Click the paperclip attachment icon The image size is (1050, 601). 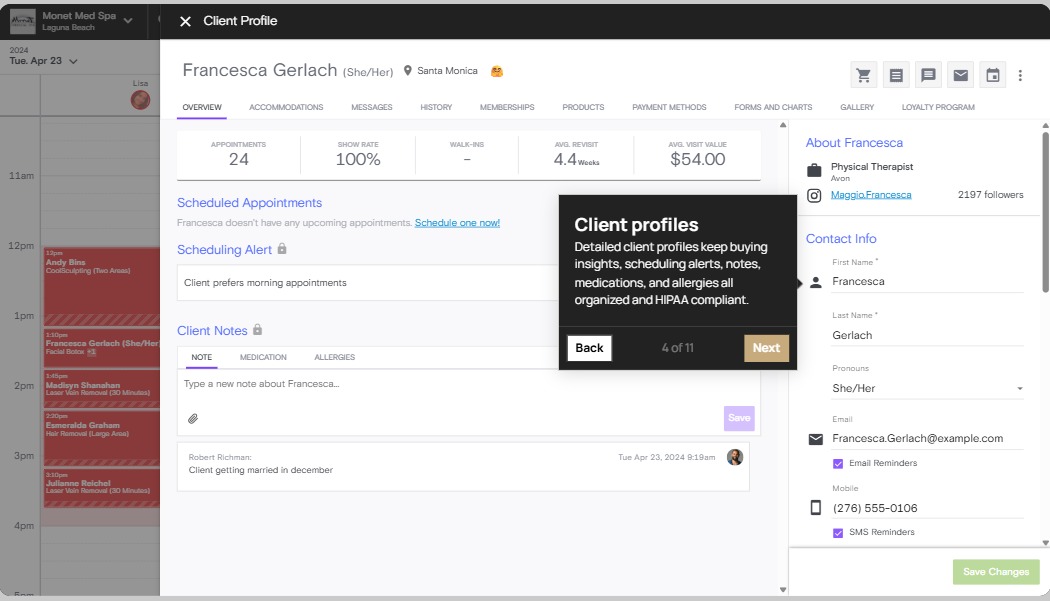click(x=193, y=418)
